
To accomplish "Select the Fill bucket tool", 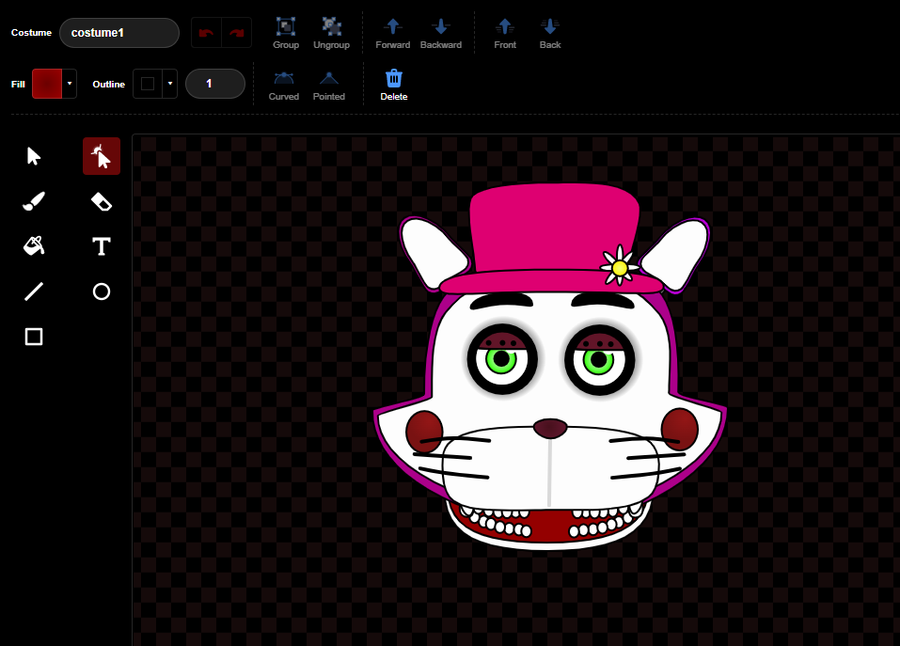I will click(34, 246).
